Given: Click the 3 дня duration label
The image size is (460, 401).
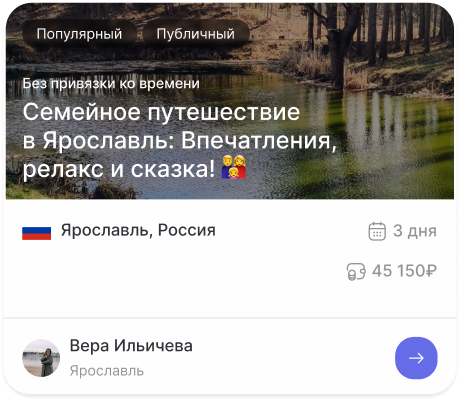Looking at the screenshot, I should (x=415, y=231).
